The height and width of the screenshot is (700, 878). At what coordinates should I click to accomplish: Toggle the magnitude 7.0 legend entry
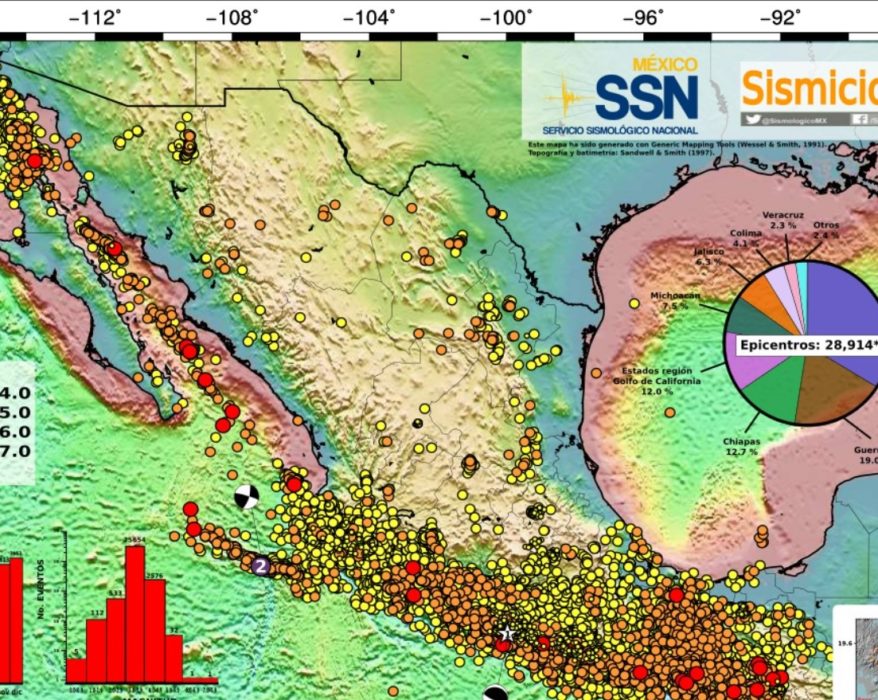(14, 450)
